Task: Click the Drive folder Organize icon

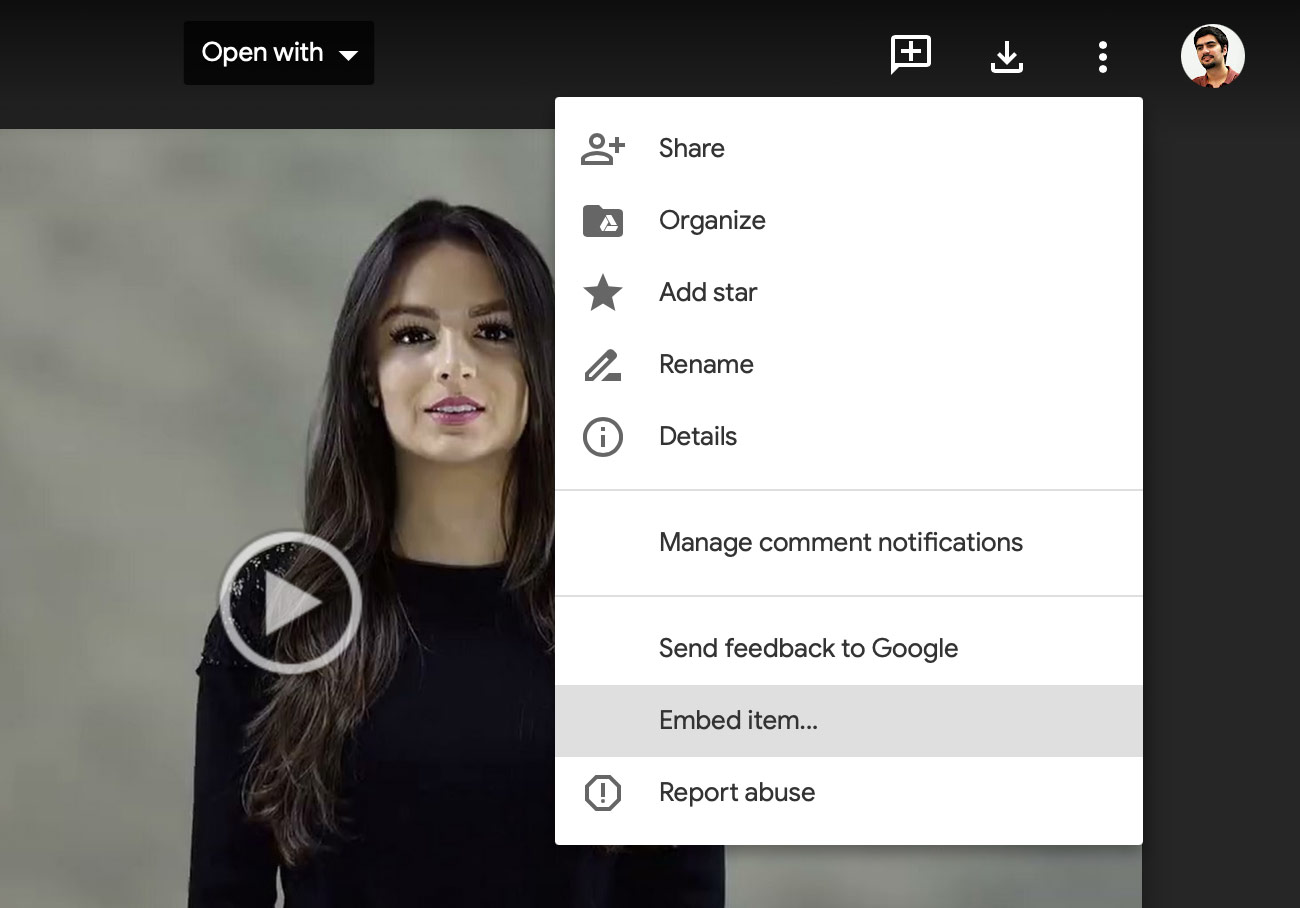Action: click(x=602, y=221)
